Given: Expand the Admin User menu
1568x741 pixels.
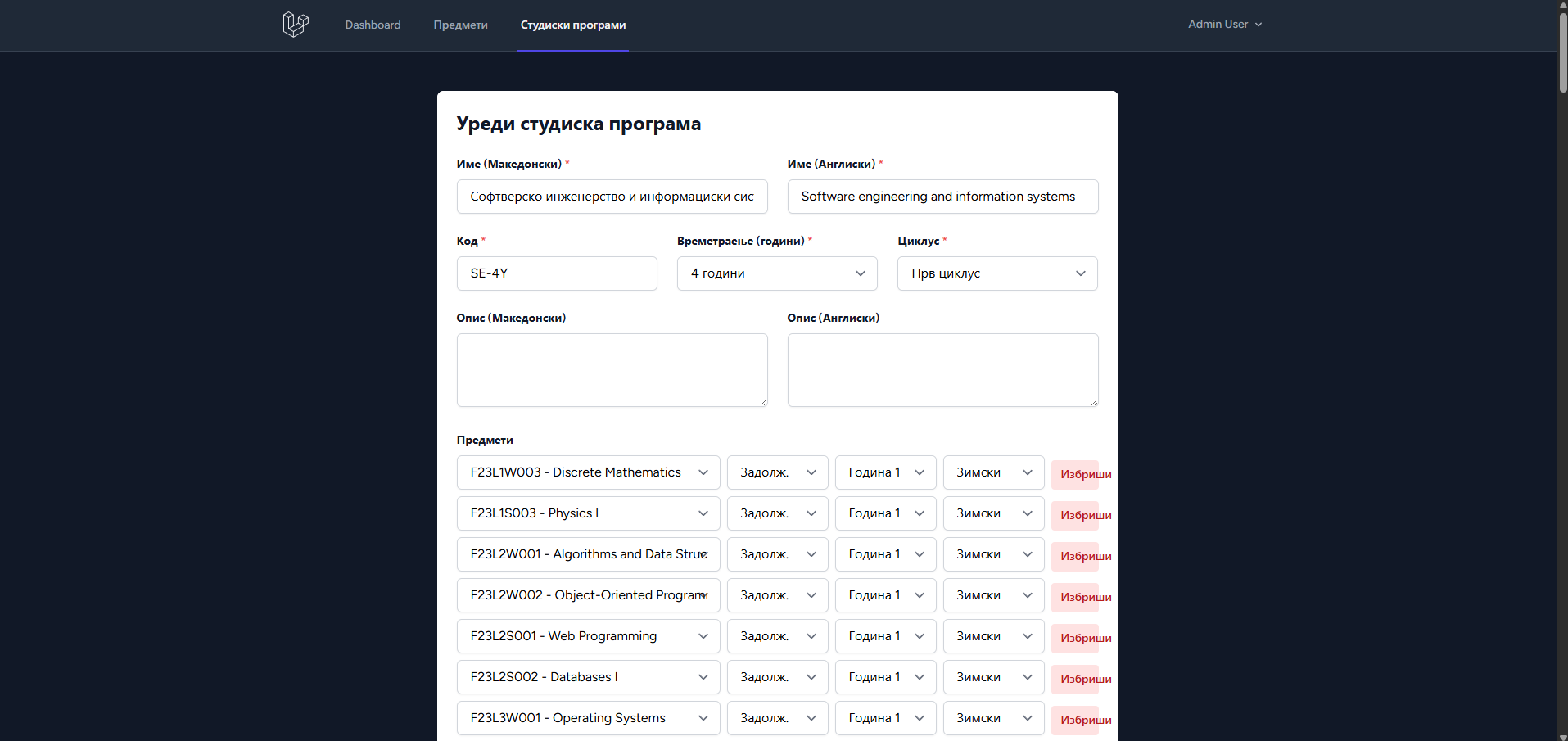Looking at the screenshot, I should click(1224, 25).
